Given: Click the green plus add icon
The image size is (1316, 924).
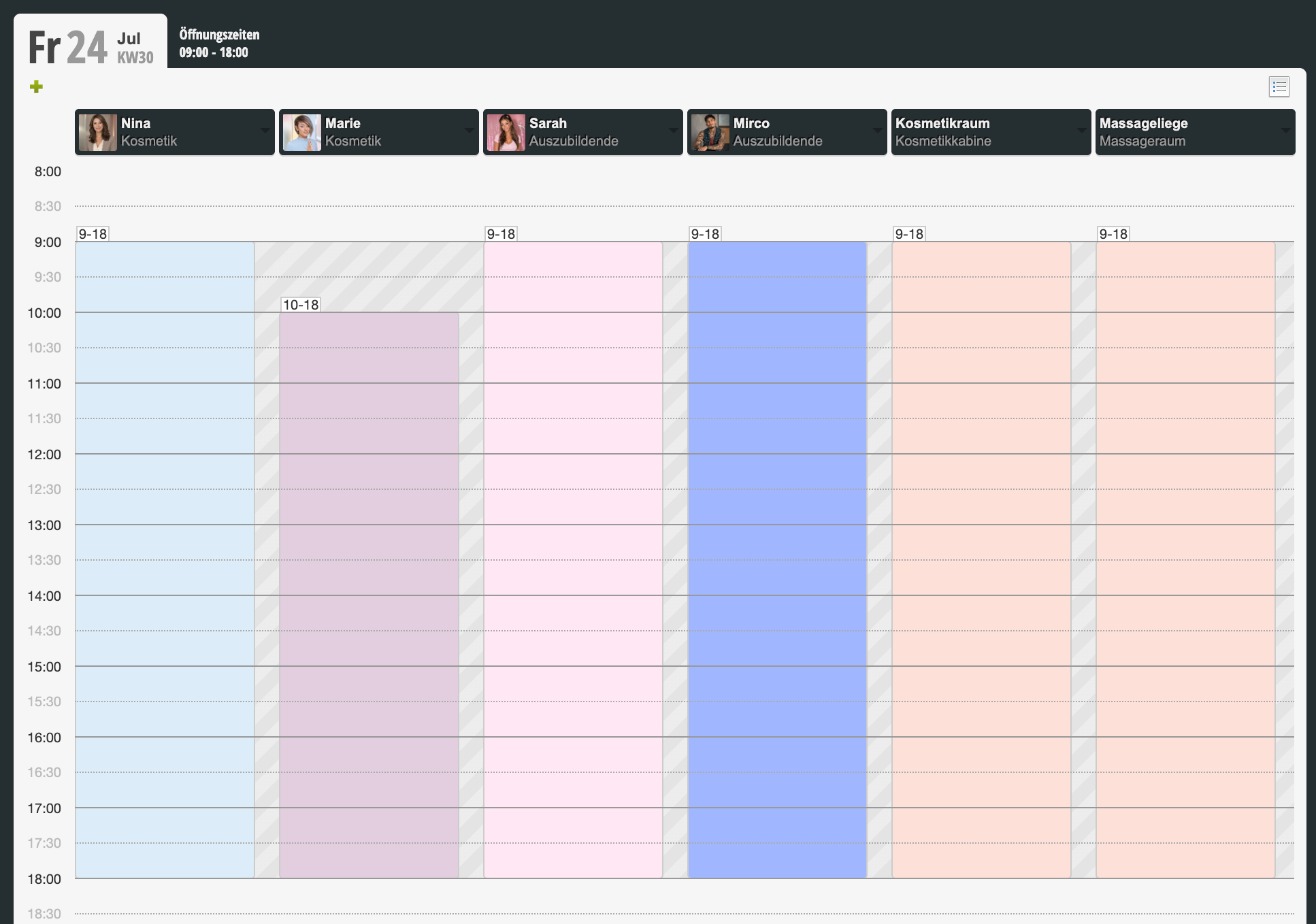Looking at the screenshot, I should click(x=37, y=87).
